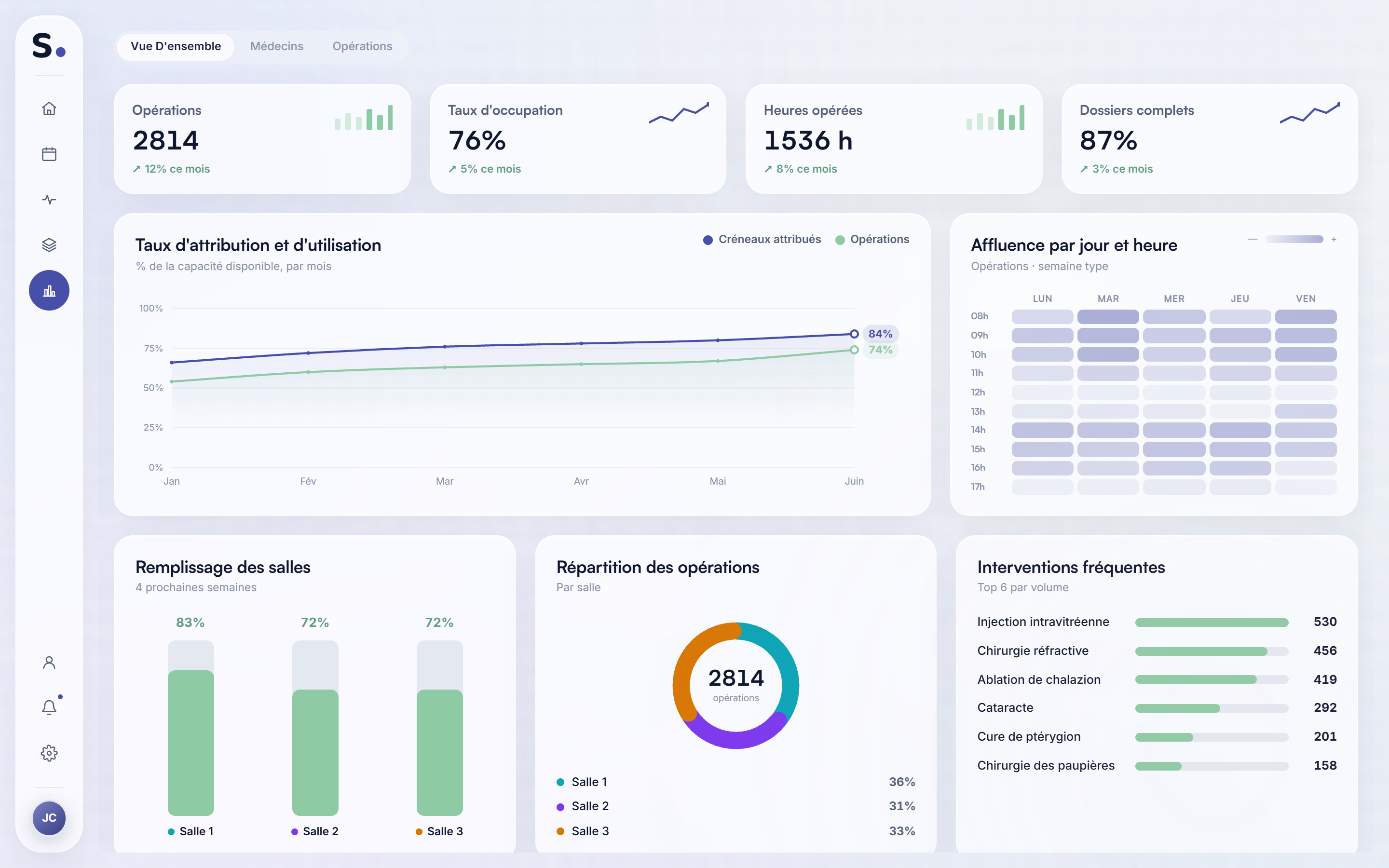Viewport: 1389px width, 868px height.
Task: Select the active bar-chart analytics sidebar icon
Action: (x=49, y=290)
